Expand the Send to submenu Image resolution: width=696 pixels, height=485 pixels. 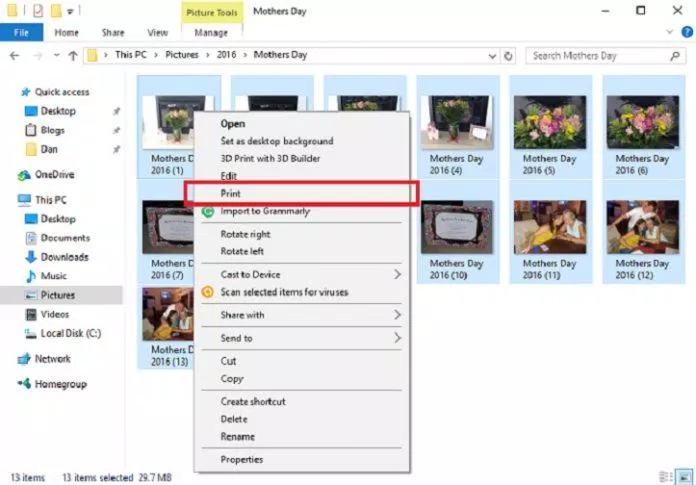pyautogui.click(x=397, y=338)
